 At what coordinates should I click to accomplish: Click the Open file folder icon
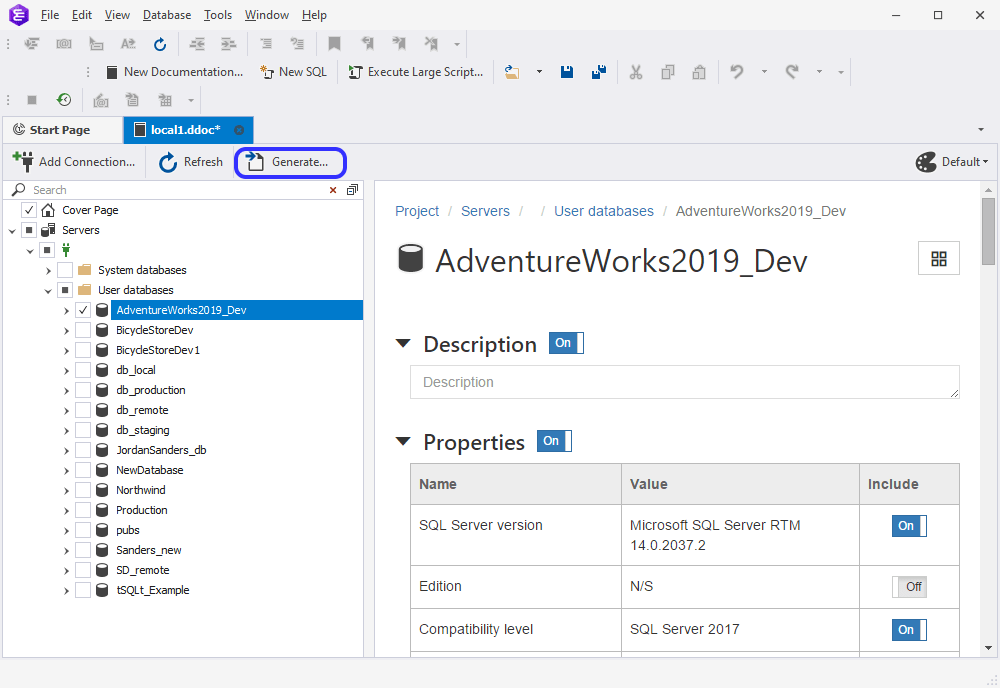click(x=511, y=72)
